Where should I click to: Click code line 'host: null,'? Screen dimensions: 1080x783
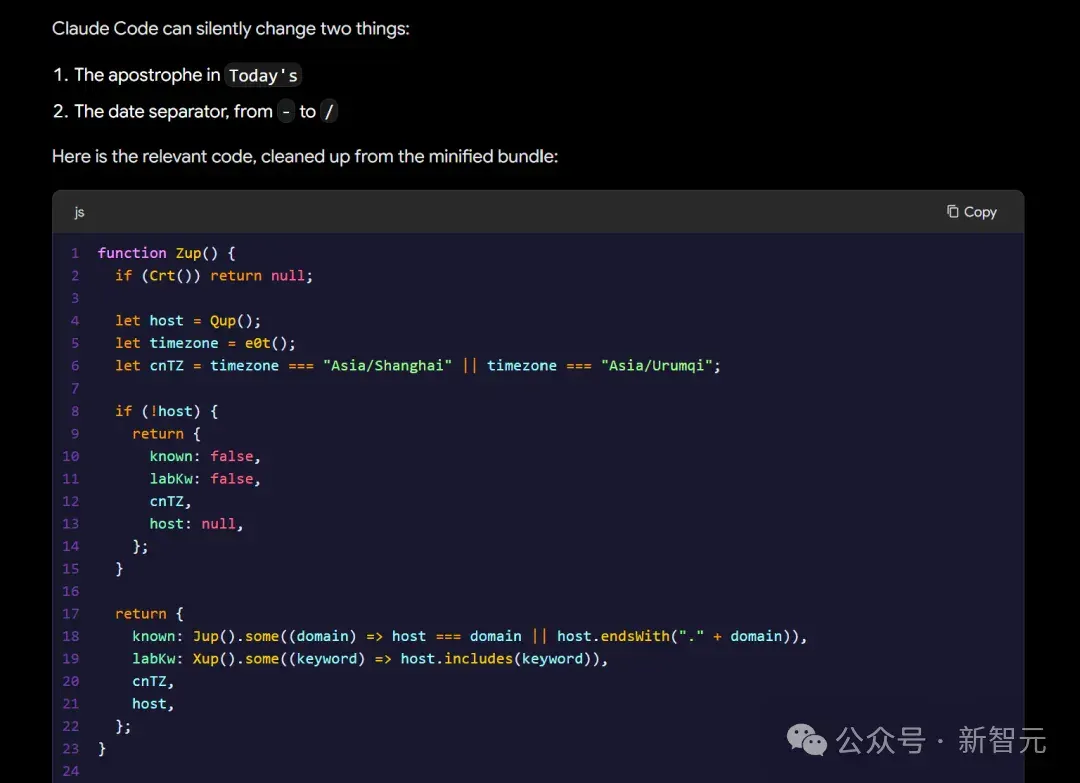(196, 524)
